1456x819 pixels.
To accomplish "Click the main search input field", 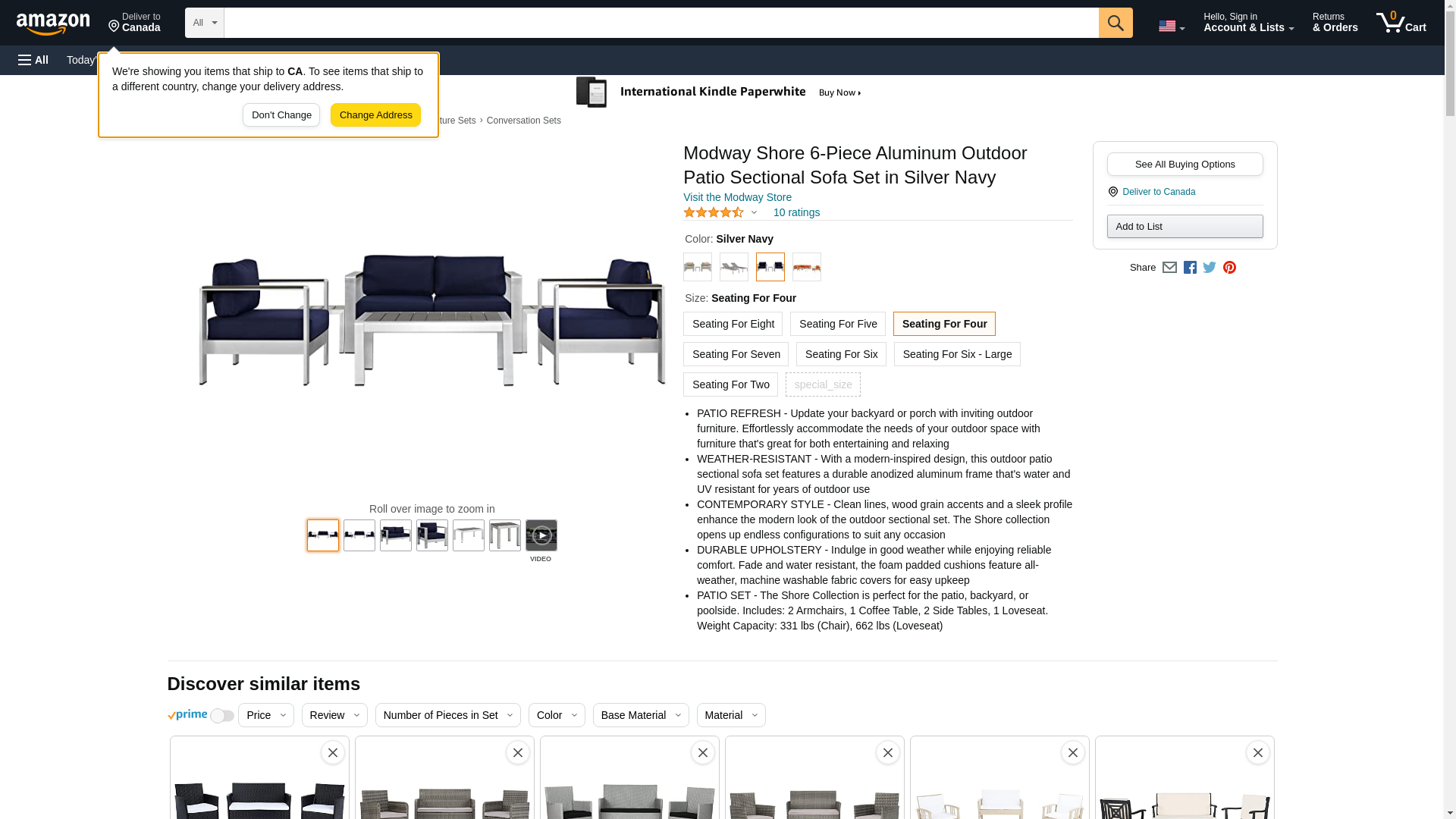I will [x=661, y=23].
